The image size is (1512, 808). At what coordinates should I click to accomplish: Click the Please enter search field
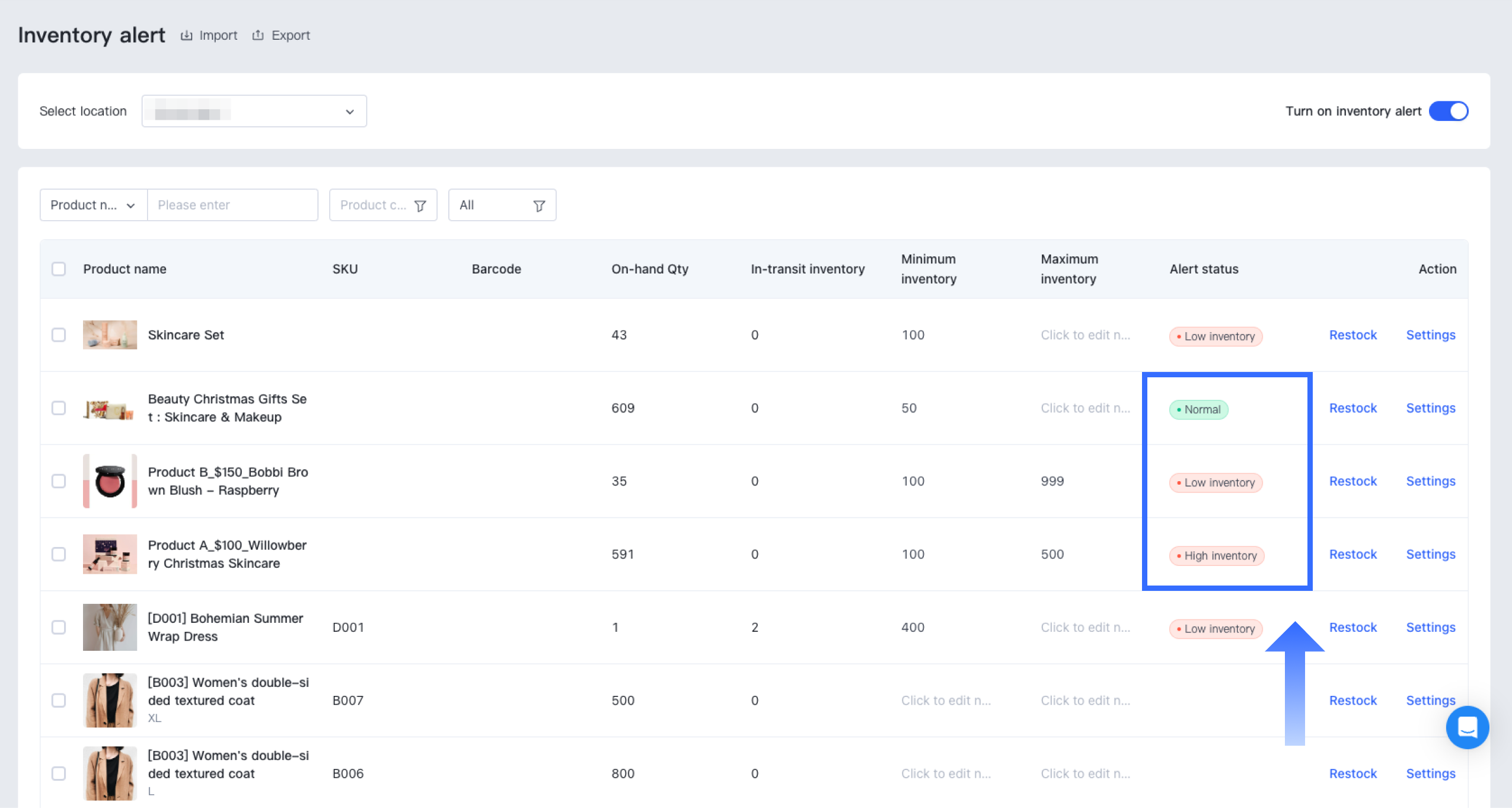point(232,205)
